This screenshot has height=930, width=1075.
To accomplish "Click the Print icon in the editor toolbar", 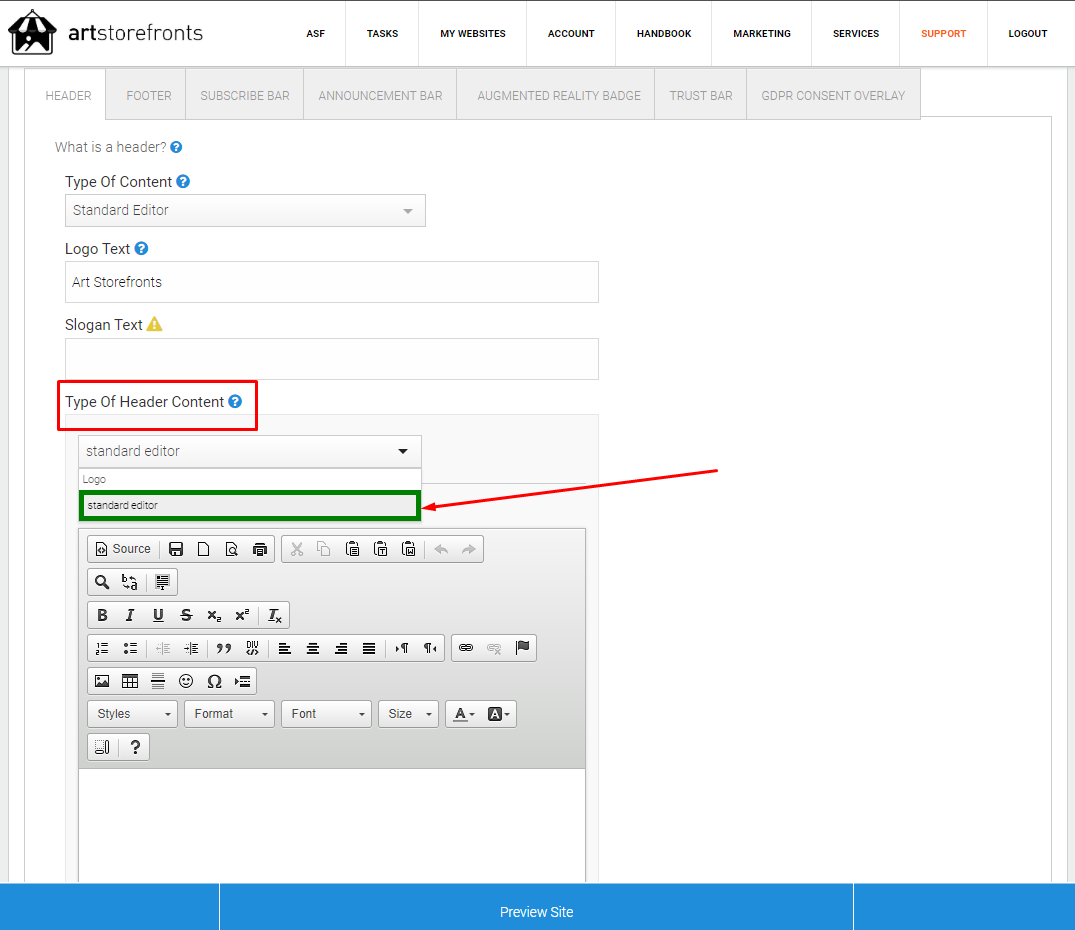I will click(260, 549).
